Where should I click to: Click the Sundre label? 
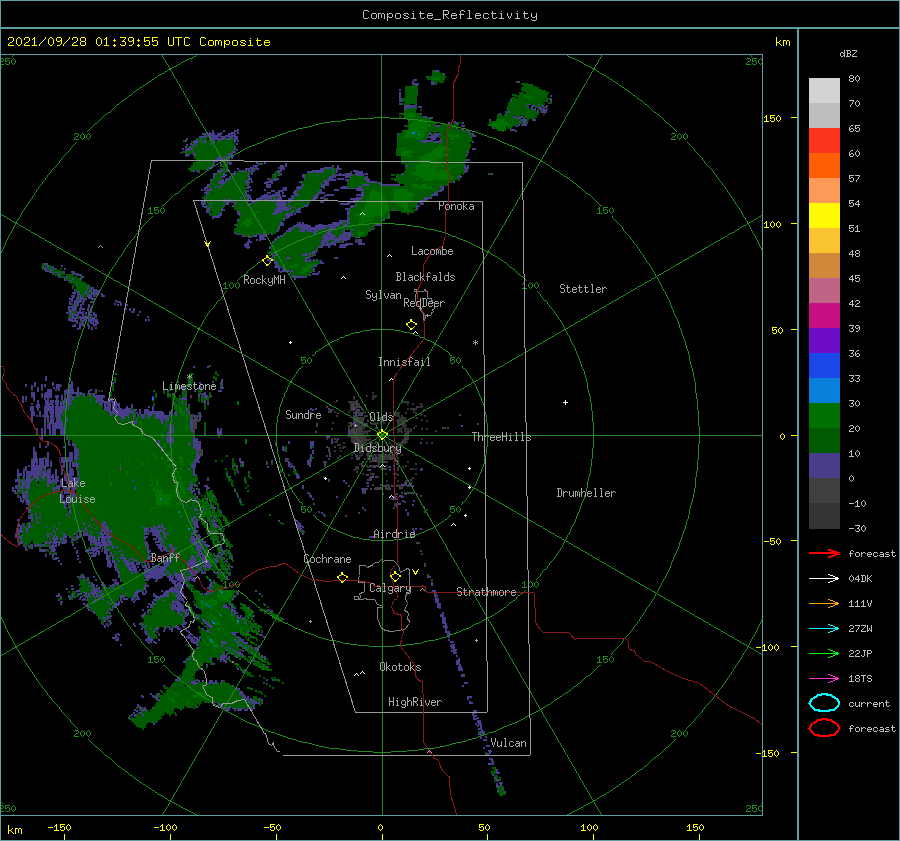coord(303,415)
